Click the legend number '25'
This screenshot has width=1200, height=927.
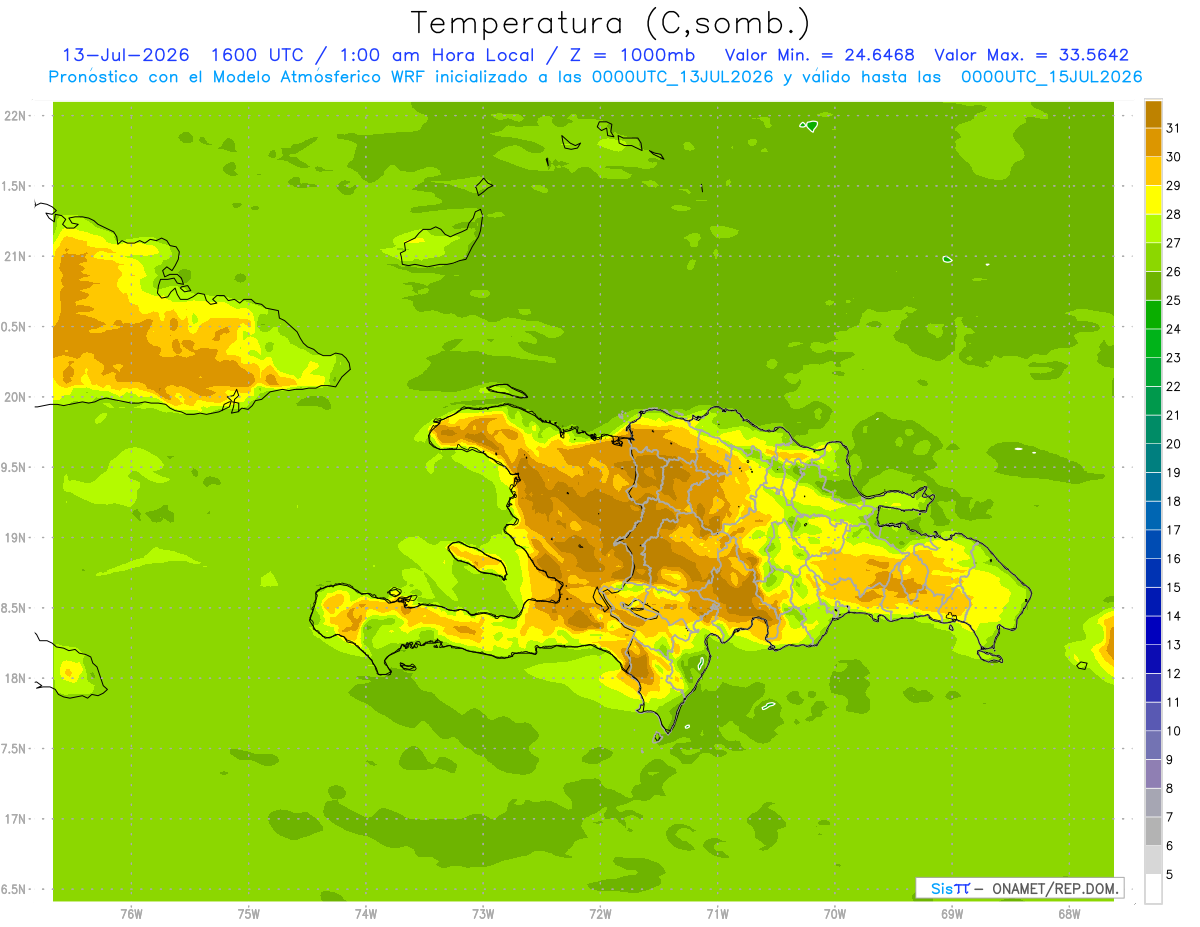pyautogui.click(x=1175, y=300)
